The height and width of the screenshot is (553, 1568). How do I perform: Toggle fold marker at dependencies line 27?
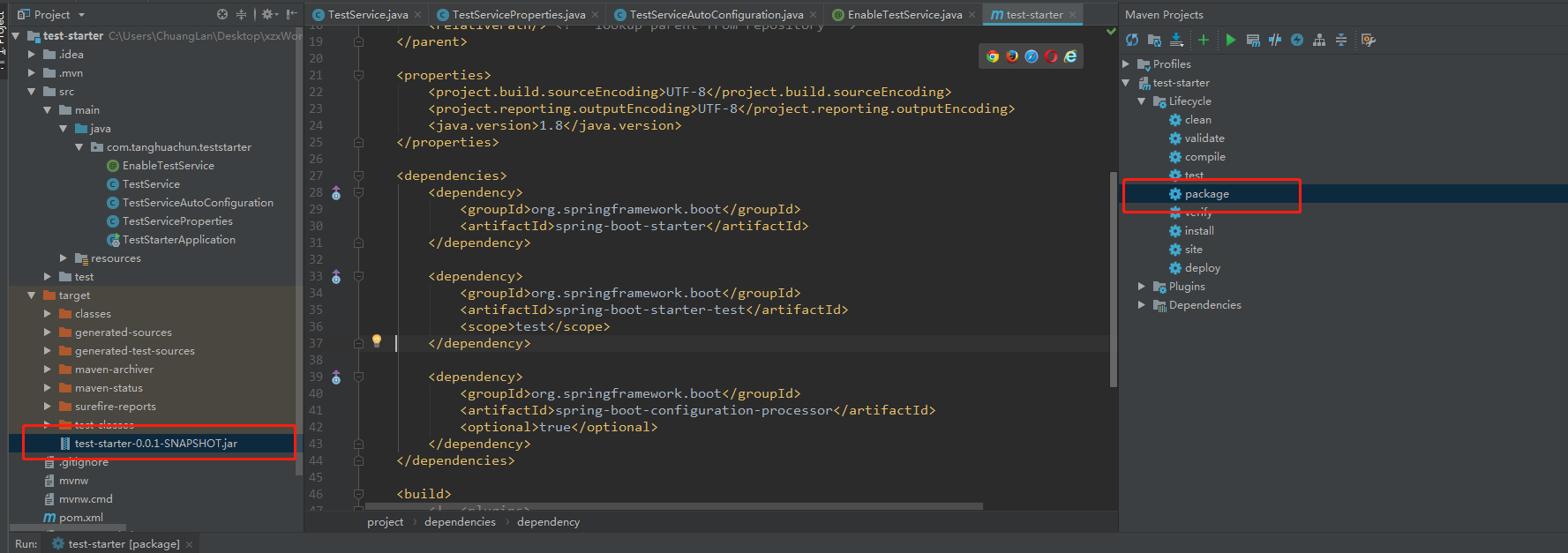[x=358, y=176]
